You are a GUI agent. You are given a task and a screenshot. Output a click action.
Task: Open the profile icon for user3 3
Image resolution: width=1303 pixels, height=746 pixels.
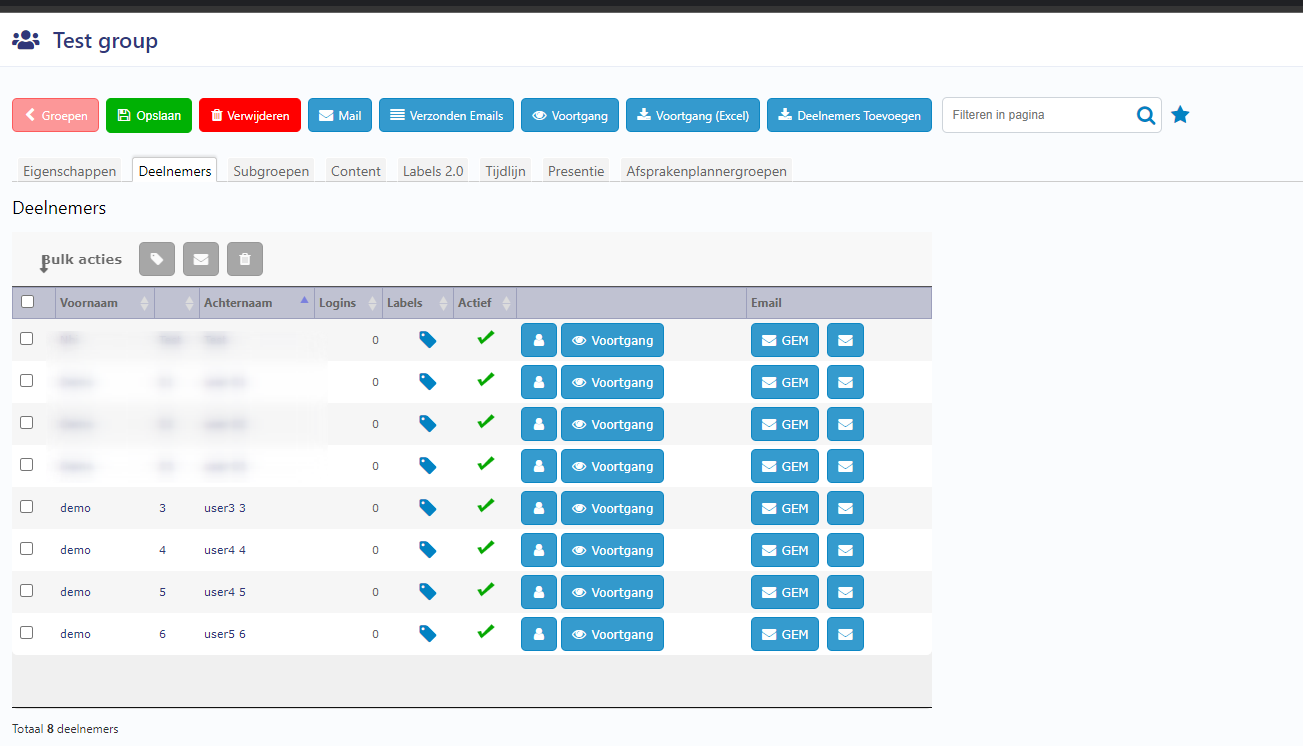click(x=539, y=508)
